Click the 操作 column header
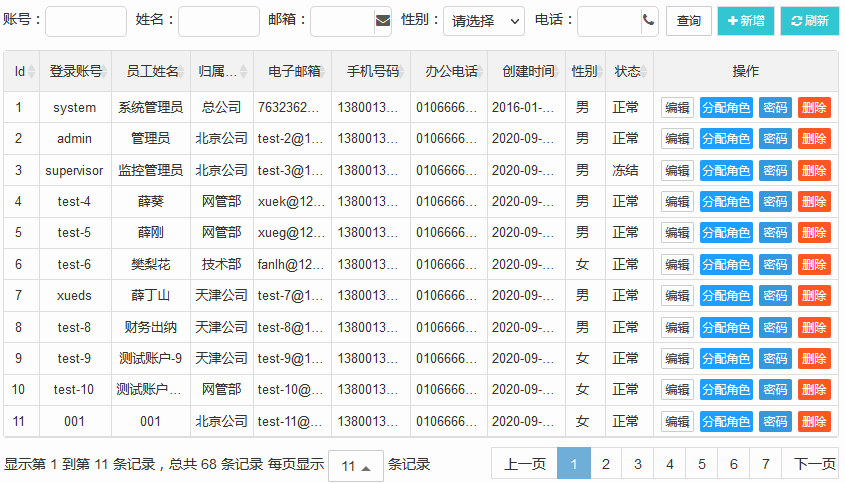Image resolution: width=845 pixels, height=483 pixels. [x=746, y=71]
